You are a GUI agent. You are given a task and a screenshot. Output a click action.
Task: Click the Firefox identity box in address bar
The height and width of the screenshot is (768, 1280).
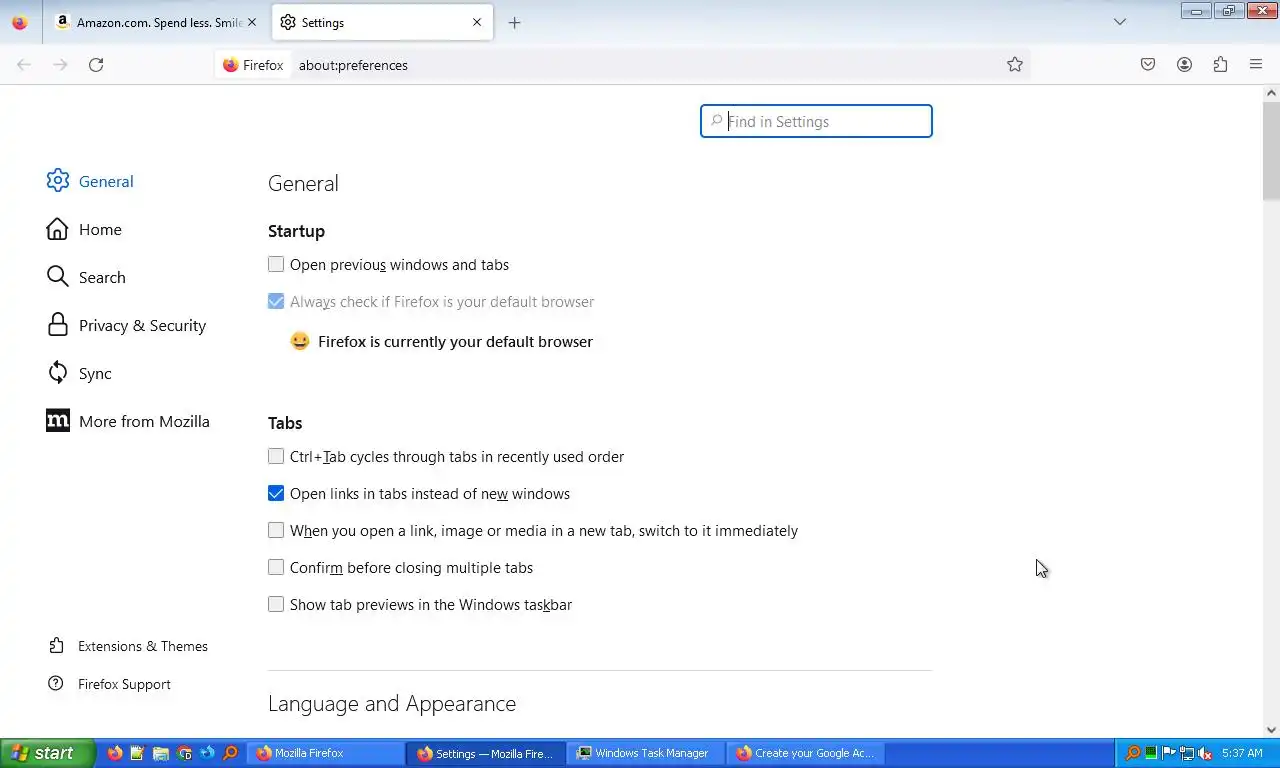[253, 65]
